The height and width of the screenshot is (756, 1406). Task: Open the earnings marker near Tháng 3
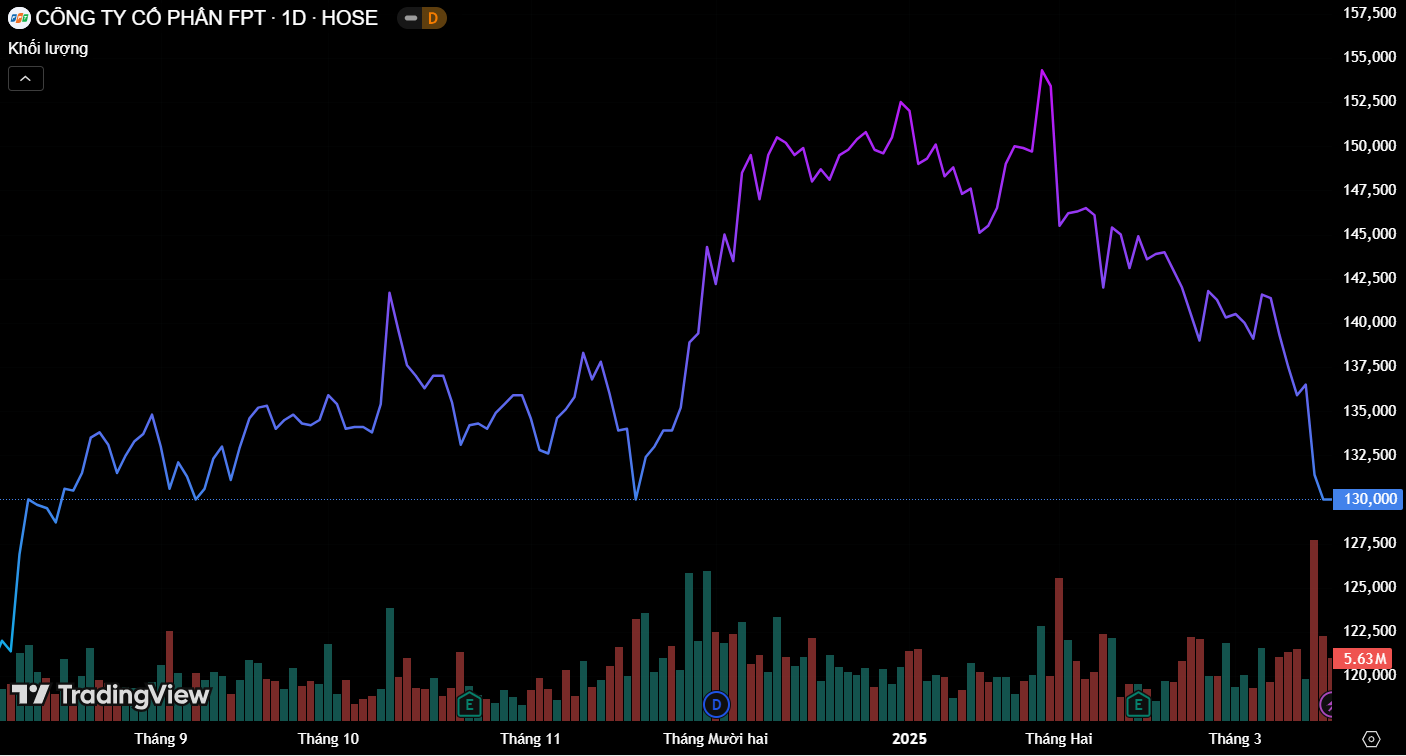(x=1137, y=704)
